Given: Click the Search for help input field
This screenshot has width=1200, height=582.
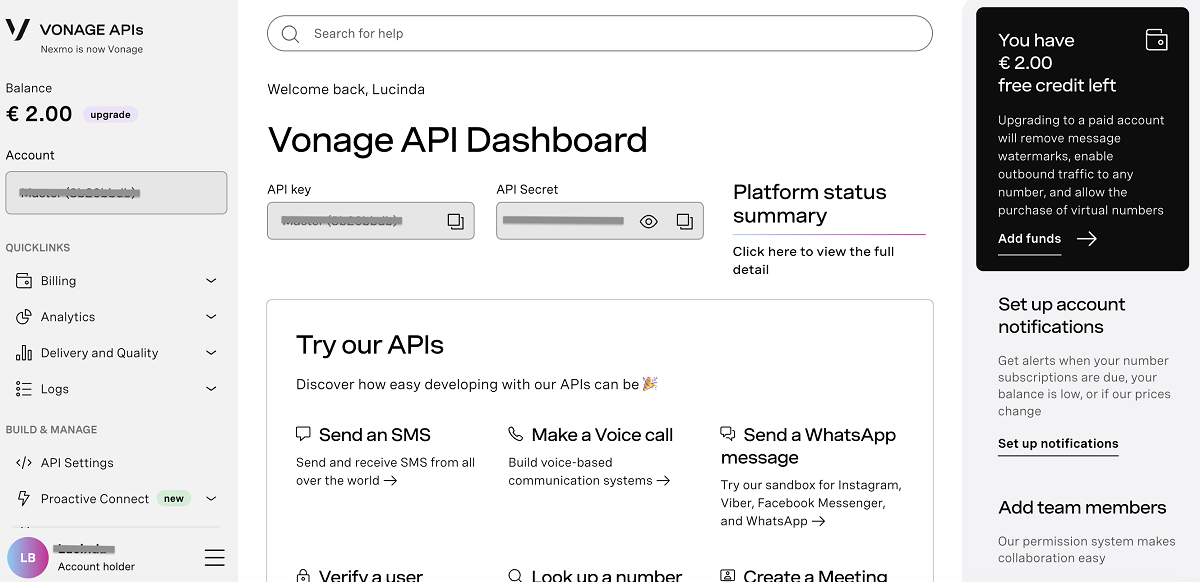Looking at the screenshot, I should coord(600,34).
